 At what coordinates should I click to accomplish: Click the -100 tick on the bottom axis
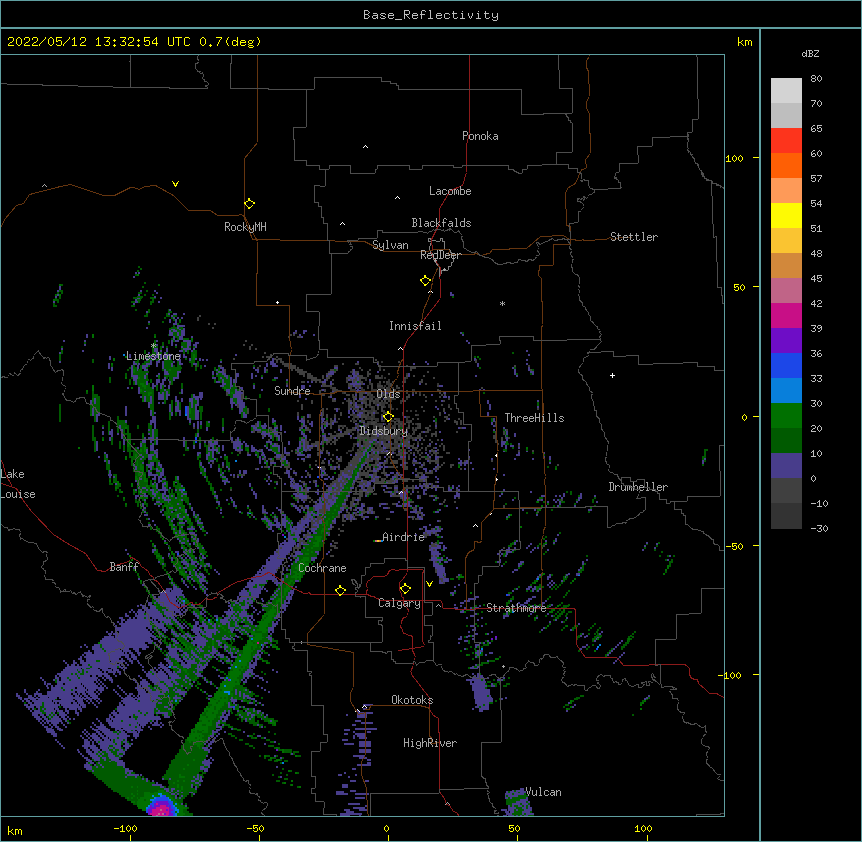[126, 828]
